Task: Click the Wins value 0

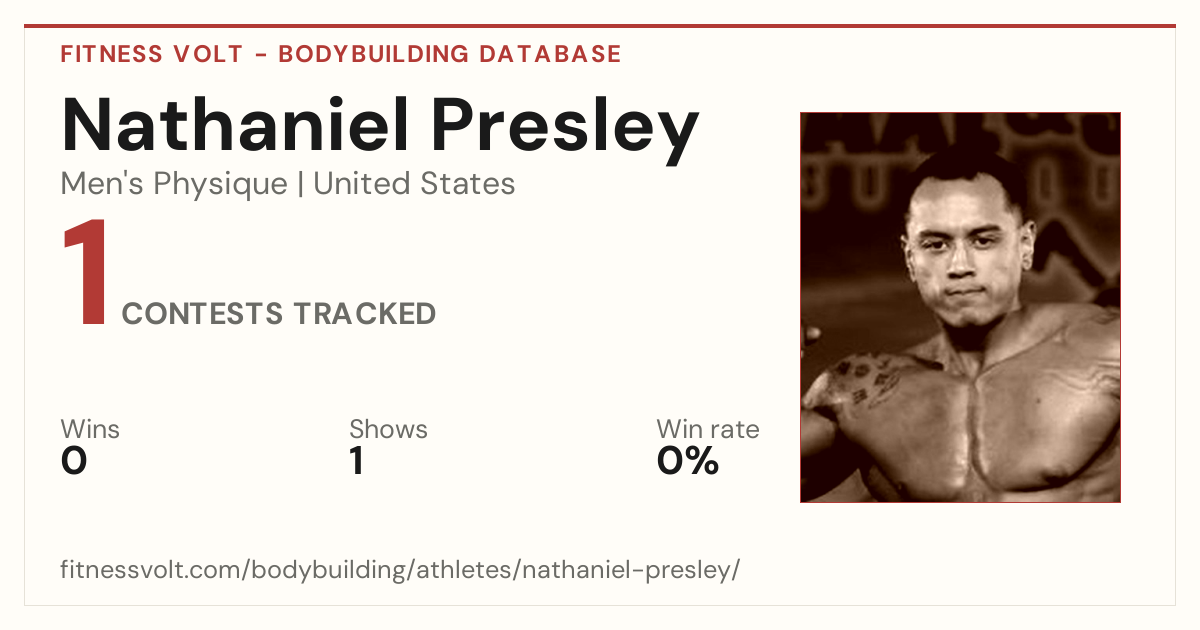Action: (x=74, y=462)
